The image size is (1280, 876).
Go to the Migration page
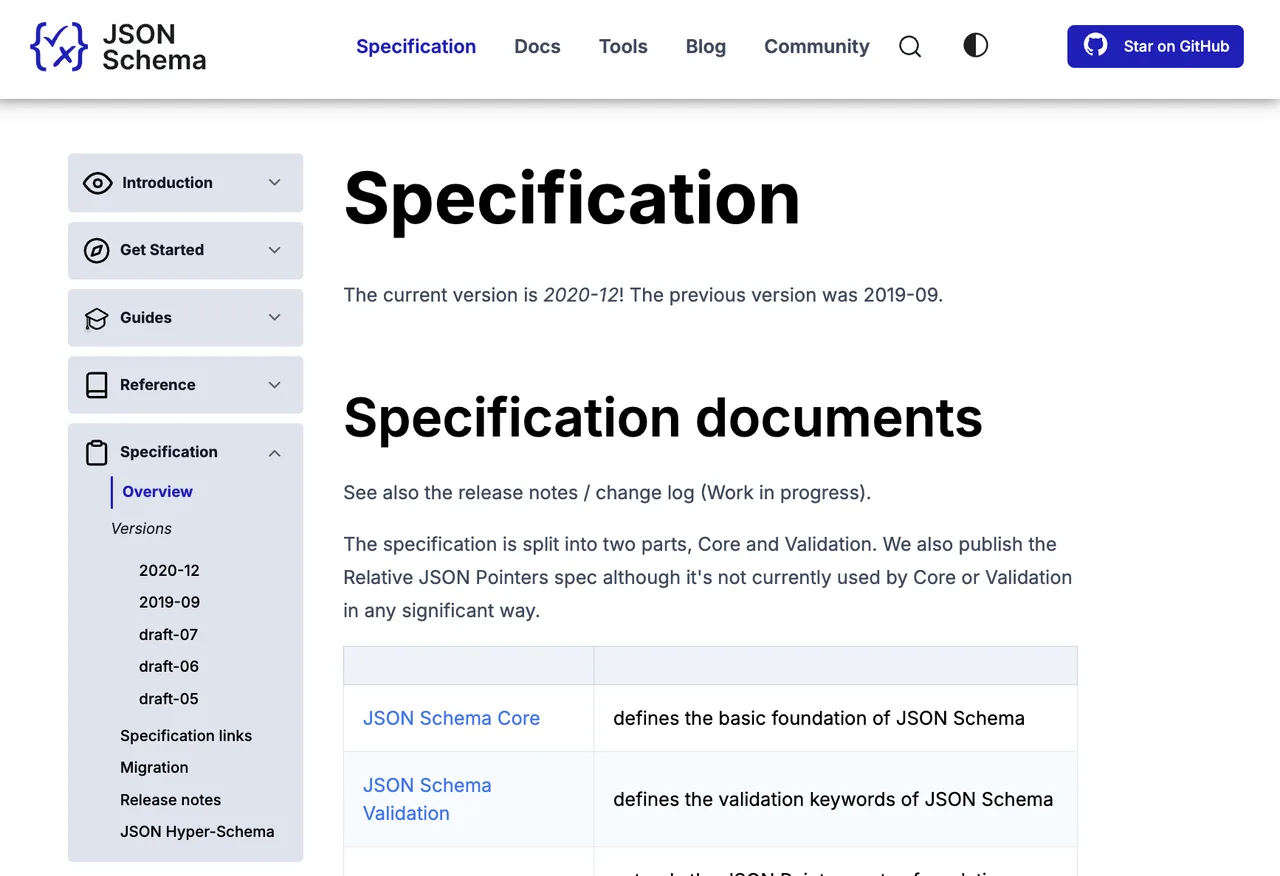tap(154, 767)
